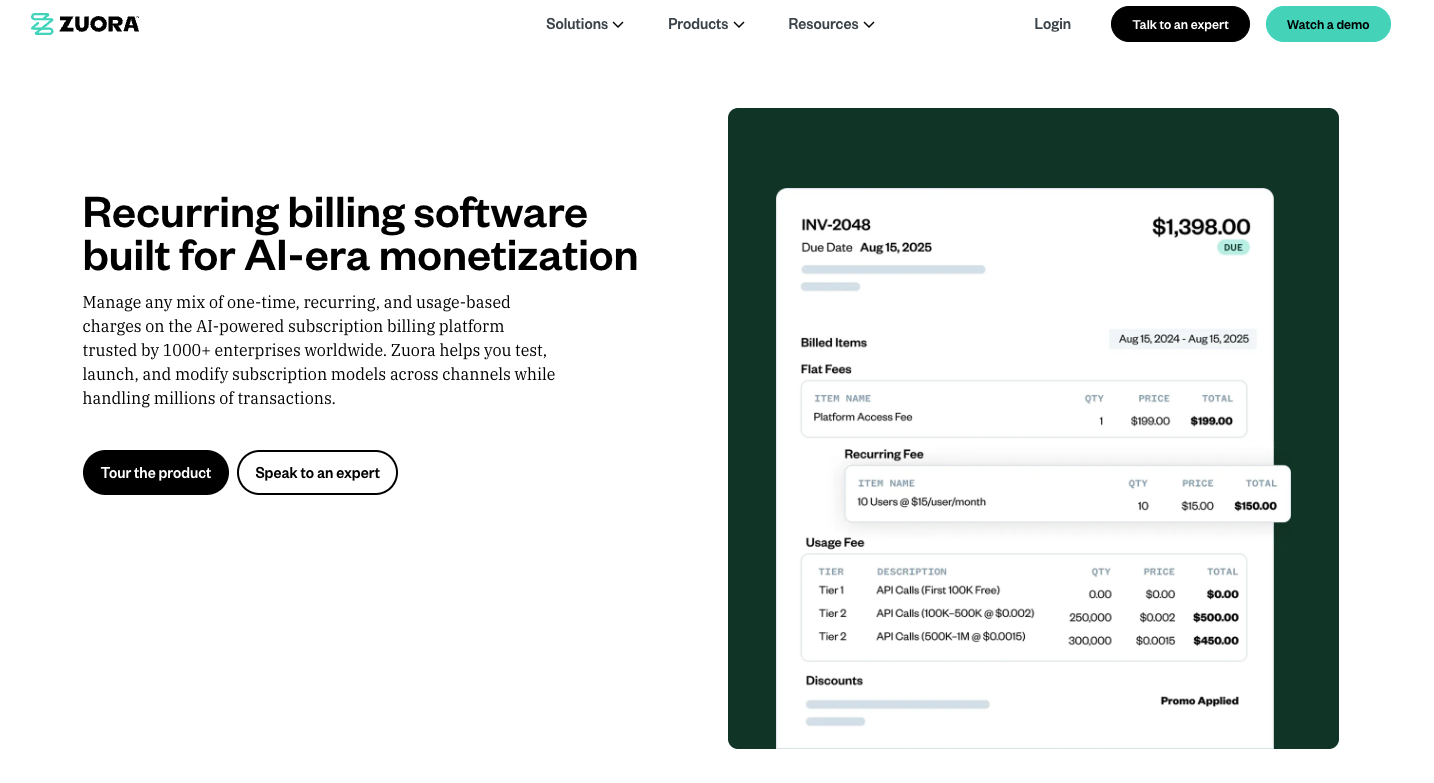The image size is (1434, 783).
Task: Click the Zuora logo
Action: coord(85,24)
